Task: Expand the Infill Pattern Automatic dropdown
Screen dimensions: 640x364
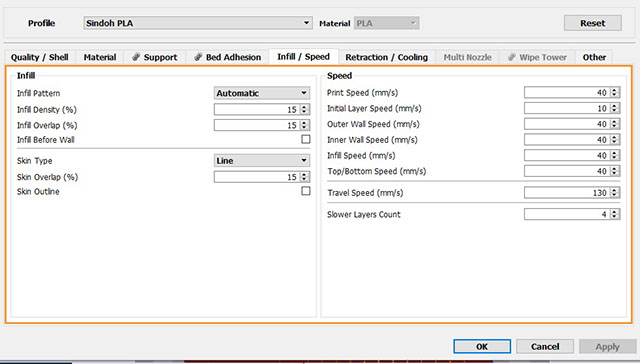Action: [x=262, y=93]
